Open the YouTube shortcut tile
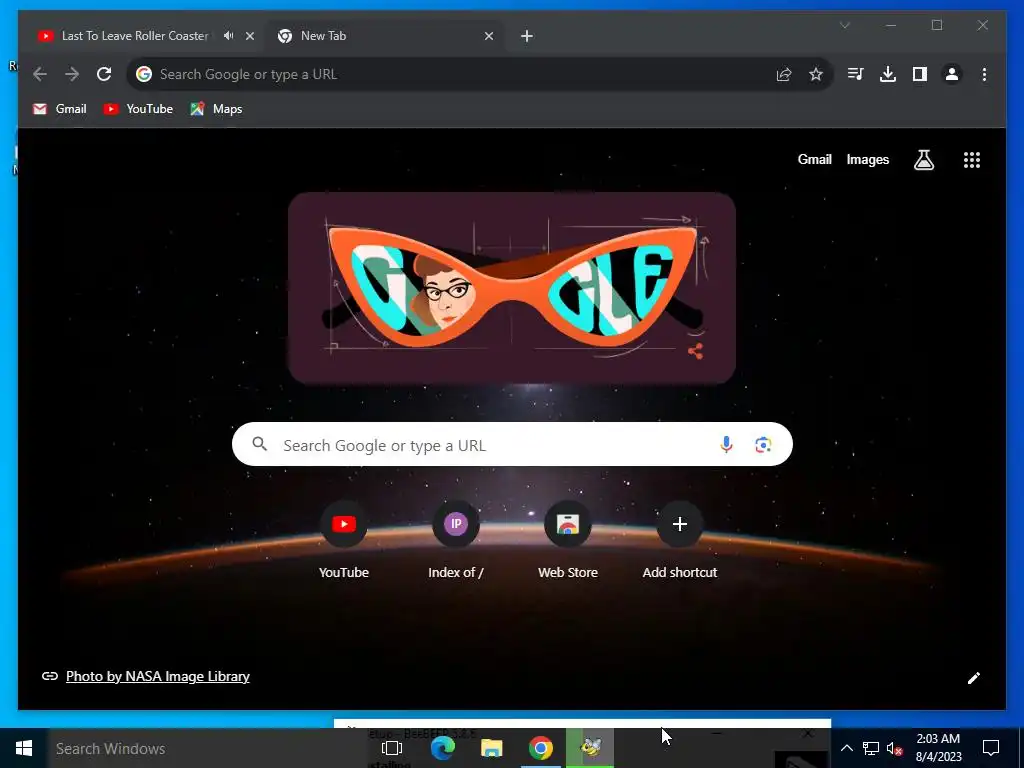 point(344,539)
